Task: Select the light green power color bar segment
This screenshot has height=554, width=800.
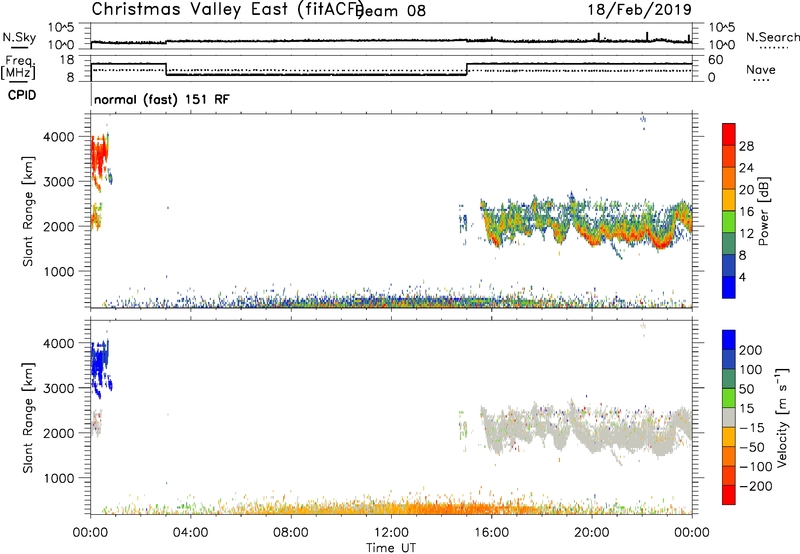Action: (729, 221)
